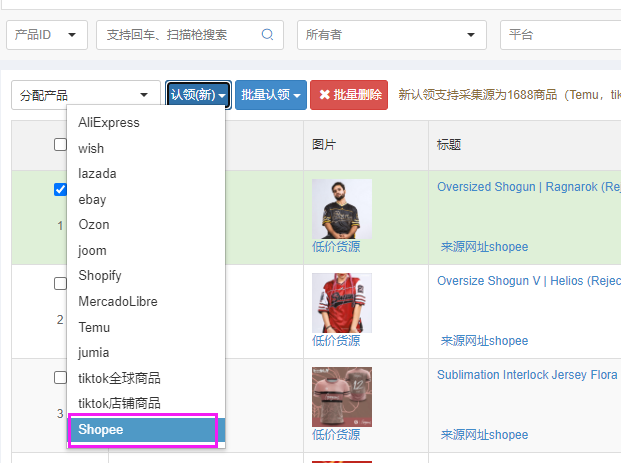
Task: Click 低价货源 under the Sublimation jersey image
Action: (336, 434)
